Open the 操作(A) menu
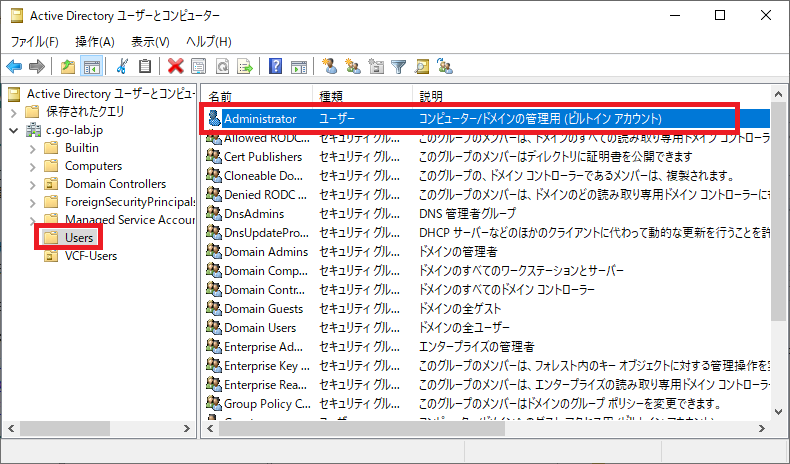The image size is (790, 464). (x=95, y=41)
